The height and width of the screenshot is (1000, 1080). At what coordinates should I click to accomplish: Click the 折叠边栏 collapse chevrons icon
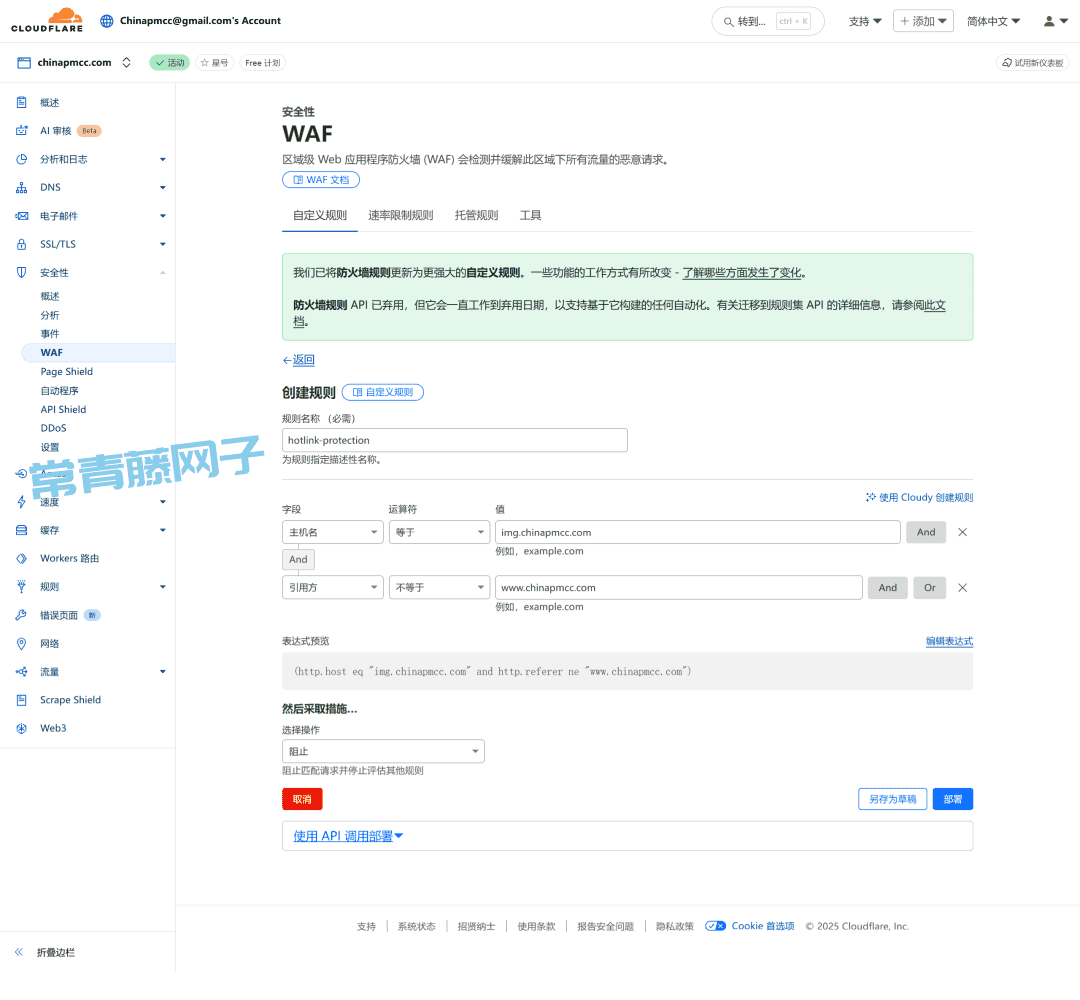(19, 952)
